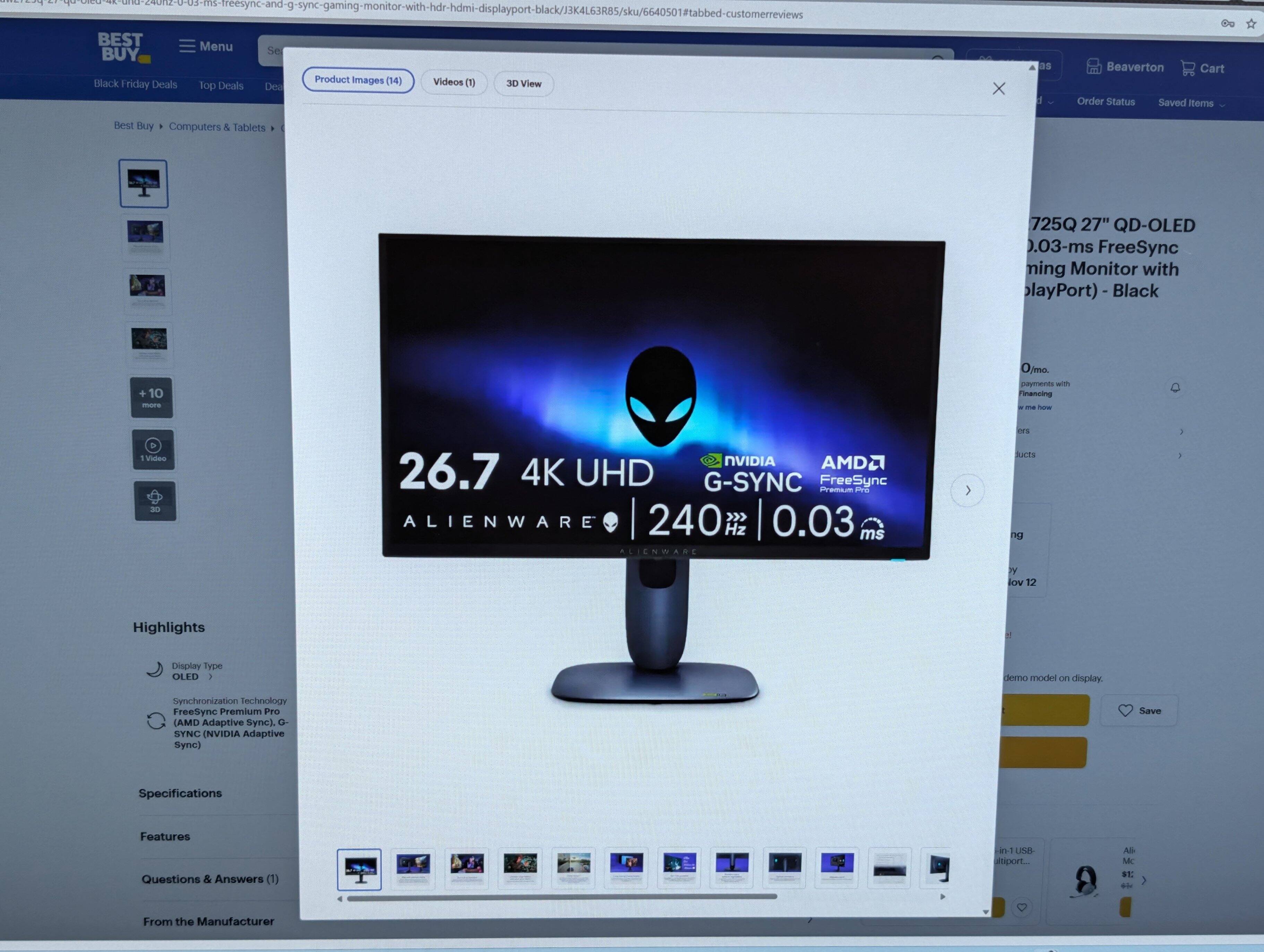The image size is (1264, 952).
Task: Close the product images modal
Action: pos(998,88)
